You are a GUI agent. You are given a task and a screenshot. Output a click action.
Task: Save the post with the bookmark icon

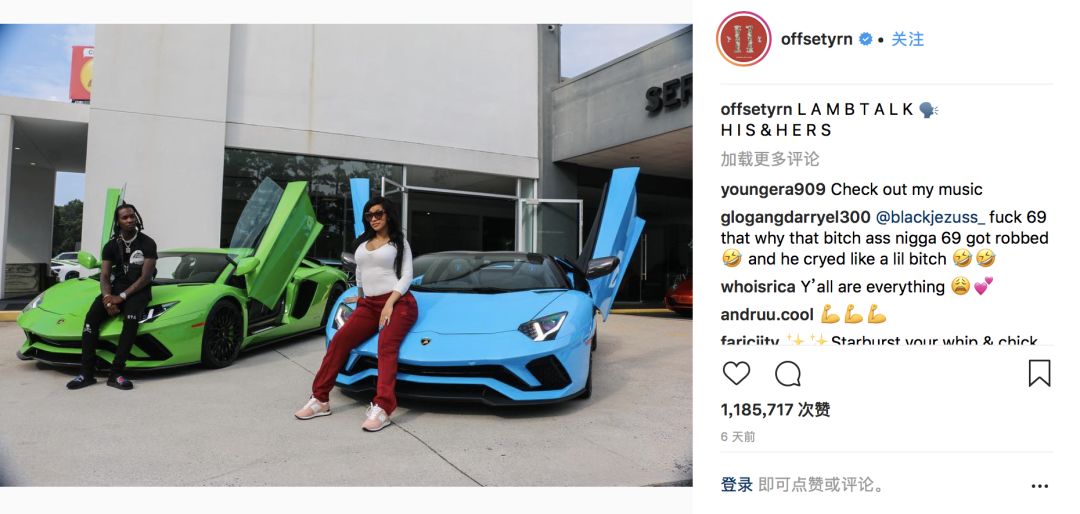[x=1039, y=373]
